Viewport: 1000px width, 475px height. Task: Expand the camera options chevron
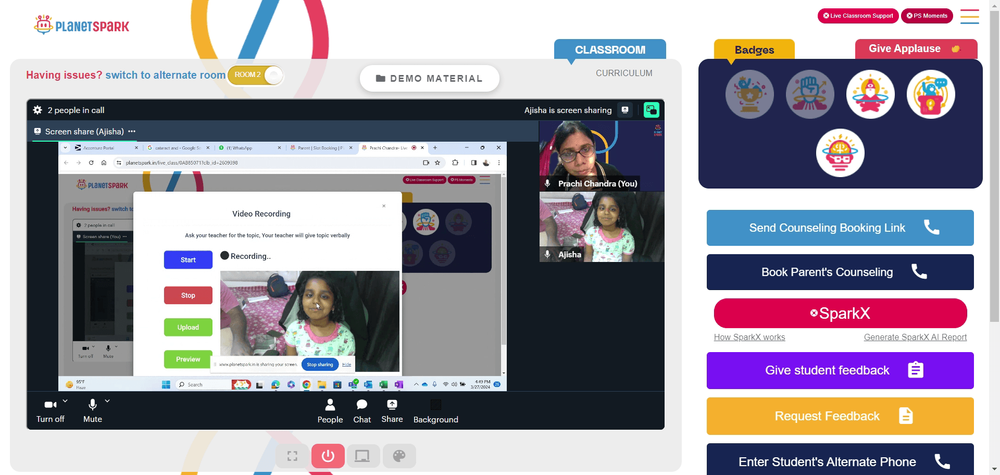pyautogui.click(x=66, y=401)
